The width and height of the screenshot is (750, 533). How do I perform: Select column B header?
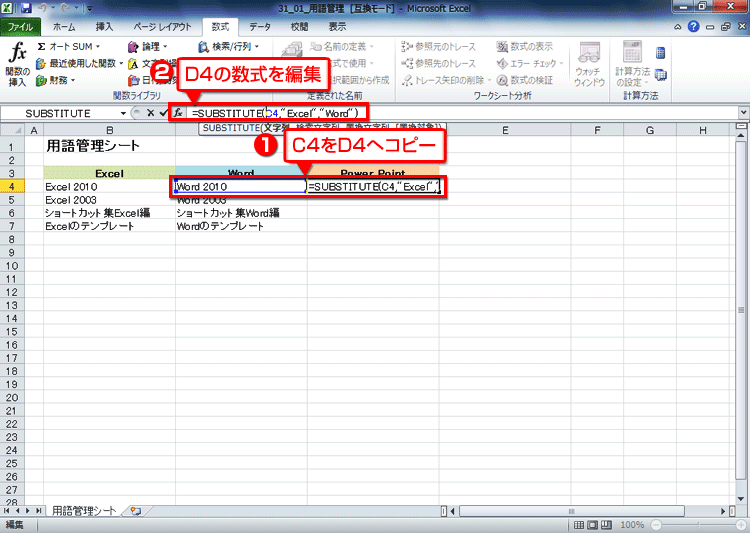[x=110, y=130]
